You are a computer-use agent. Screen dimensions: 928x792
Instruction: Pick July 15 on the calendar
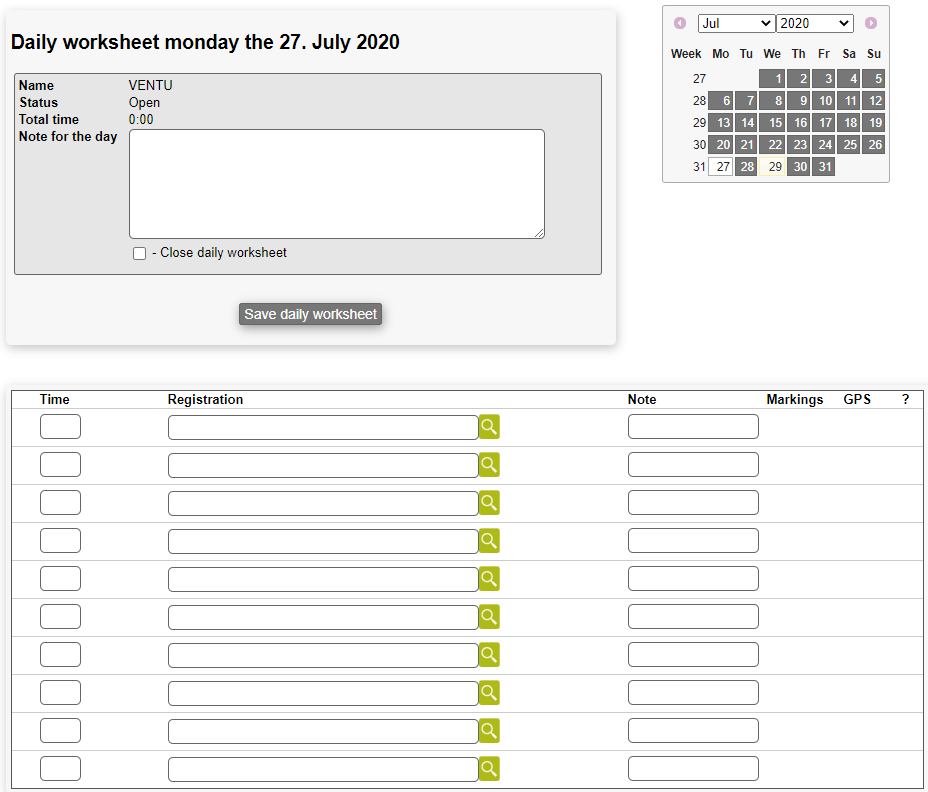772,123
